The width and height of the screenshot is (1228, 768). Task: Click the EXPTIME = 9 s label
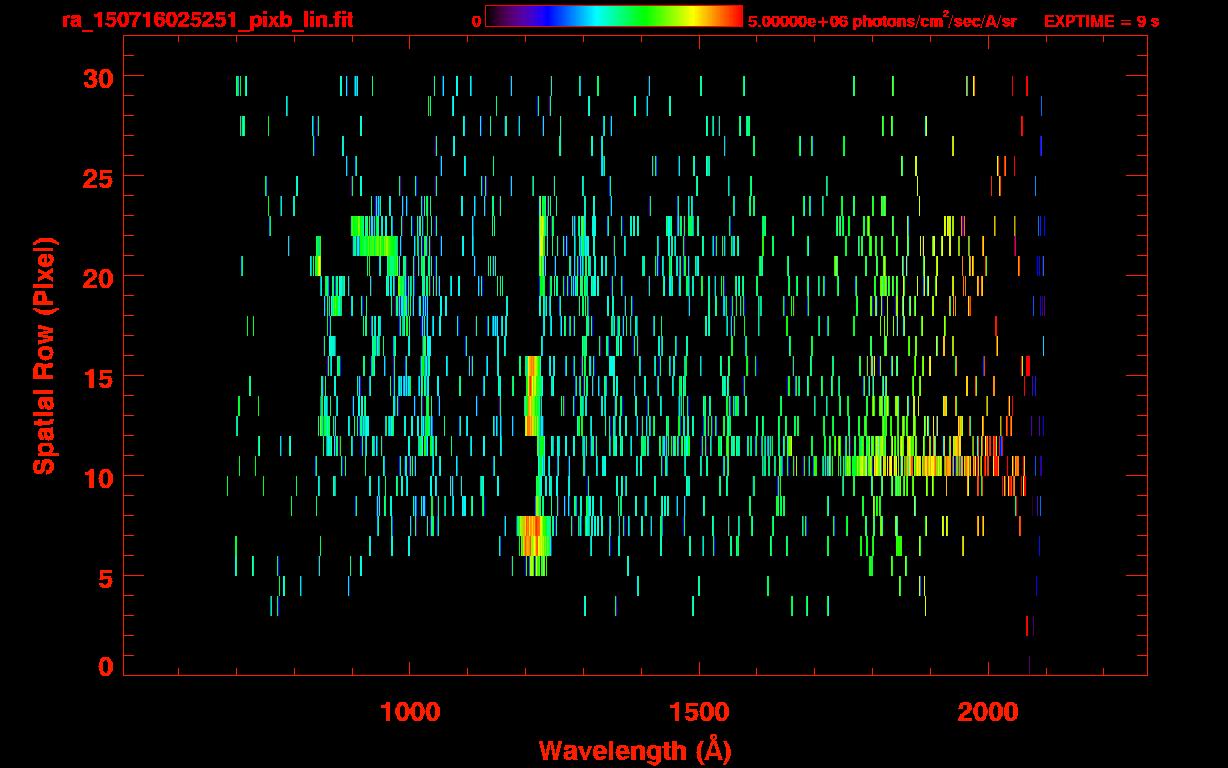pyautogui.click(x=1101, y=20)
